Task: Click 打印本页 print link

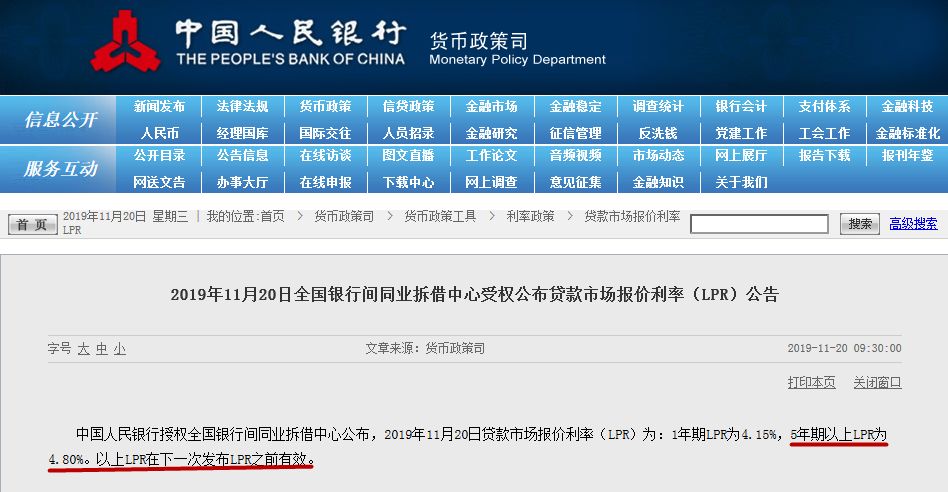Action: click(x=811, y=383)
